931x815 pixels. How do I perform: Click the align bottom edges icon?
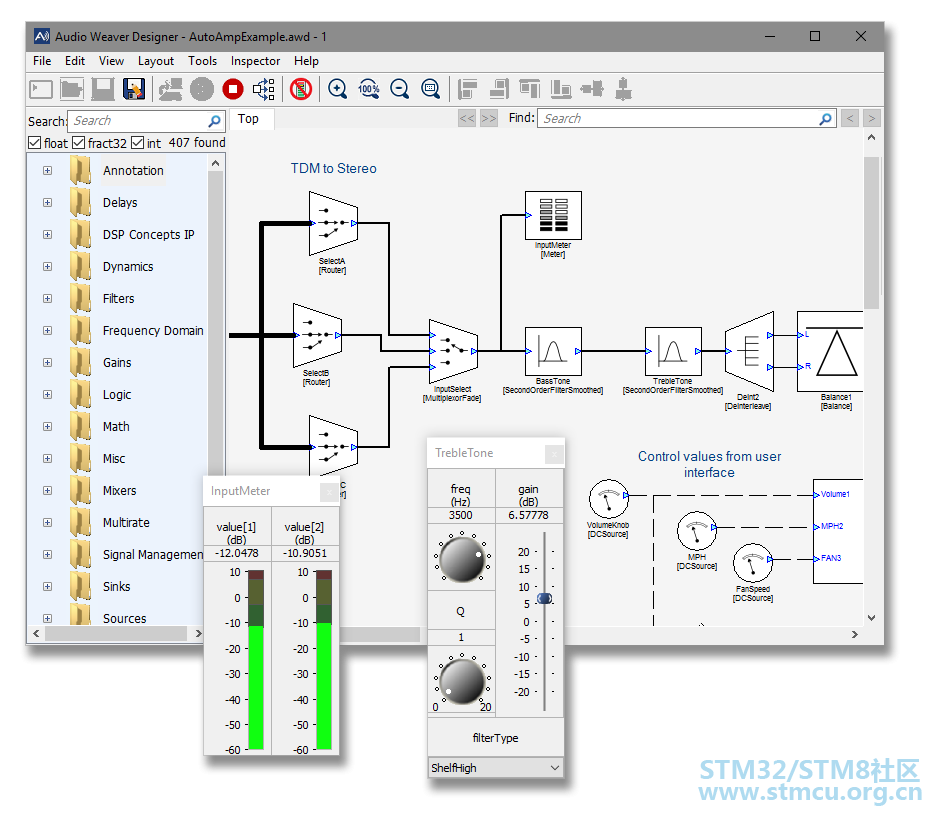560,90
